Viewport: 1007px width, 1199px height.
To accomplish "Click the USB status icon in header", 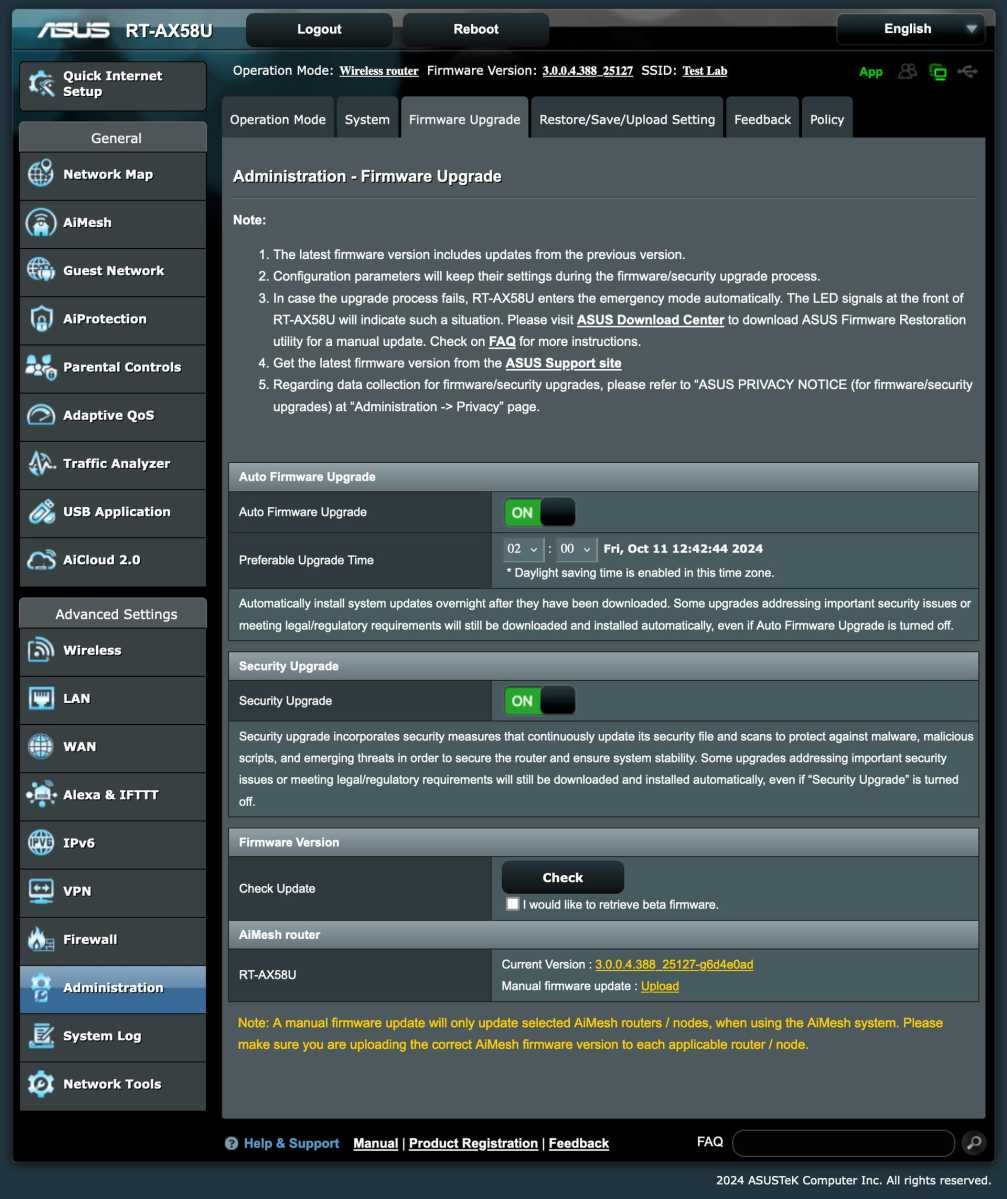I will [x=967, y=71].
